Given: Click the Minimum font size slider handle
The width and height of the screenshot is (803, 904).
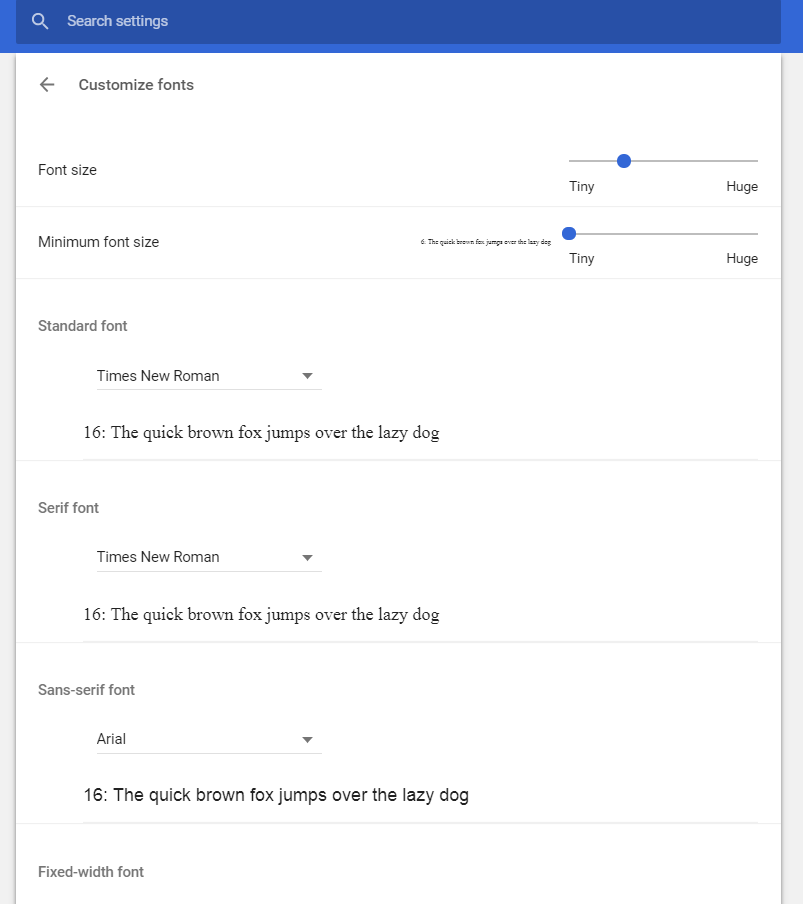Looking at the screenshot, I should tap(569, 233).
